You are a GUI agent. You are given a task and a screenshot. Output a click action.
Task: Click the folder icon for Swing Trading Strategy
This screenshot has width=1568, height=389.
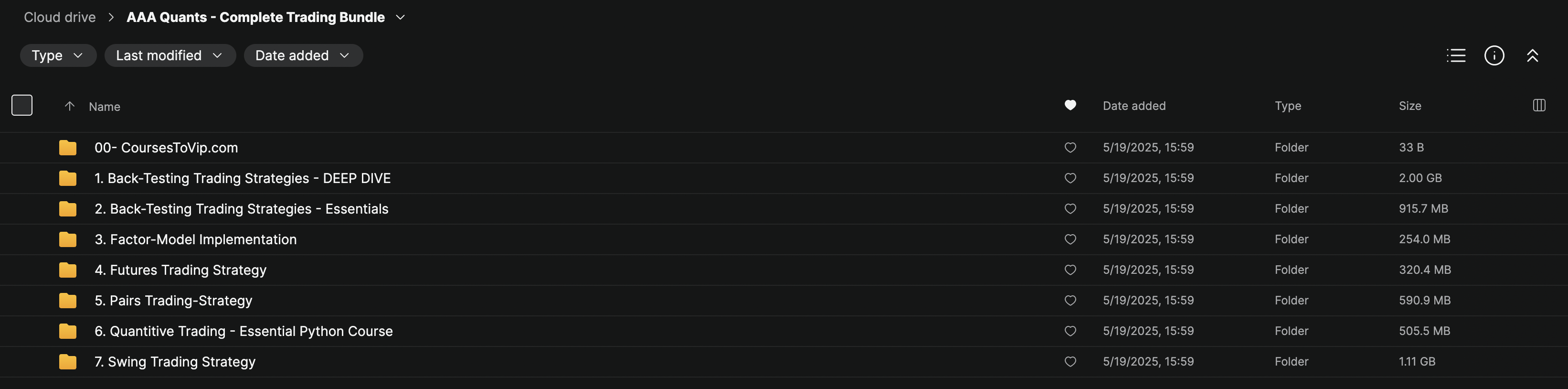[68, 362]
